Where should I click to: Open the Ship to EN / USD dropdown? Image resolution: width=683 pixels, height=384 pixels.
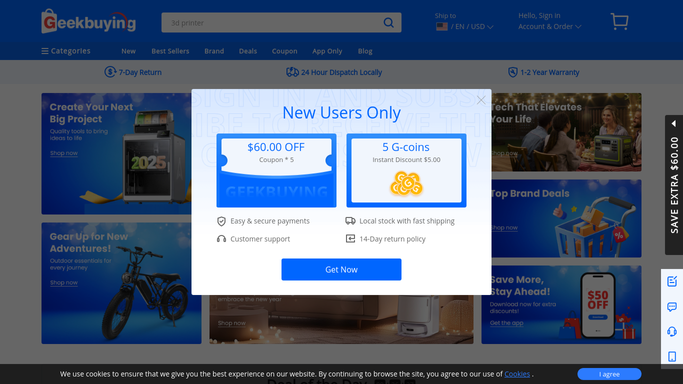click(x=464, y=27)
